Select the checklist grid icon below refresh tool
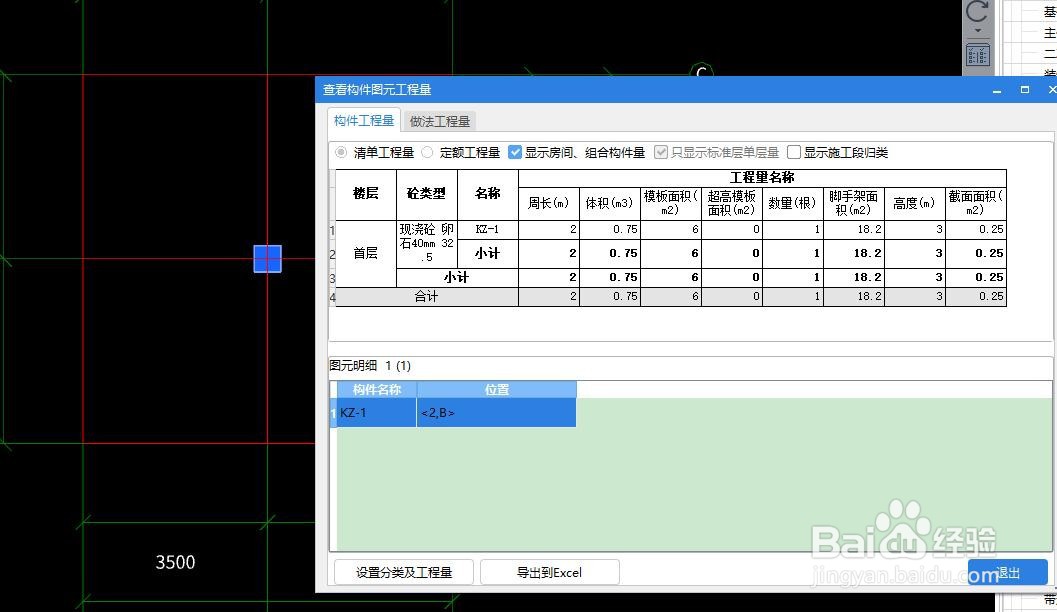The image size is (1057, 612). pyautogui.click(x=977, y=55)
